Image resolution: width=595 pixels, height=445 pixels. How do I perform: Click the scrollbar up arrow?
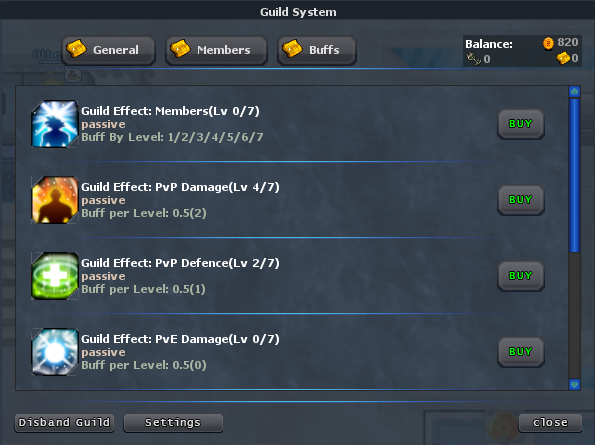coord(575,91)
